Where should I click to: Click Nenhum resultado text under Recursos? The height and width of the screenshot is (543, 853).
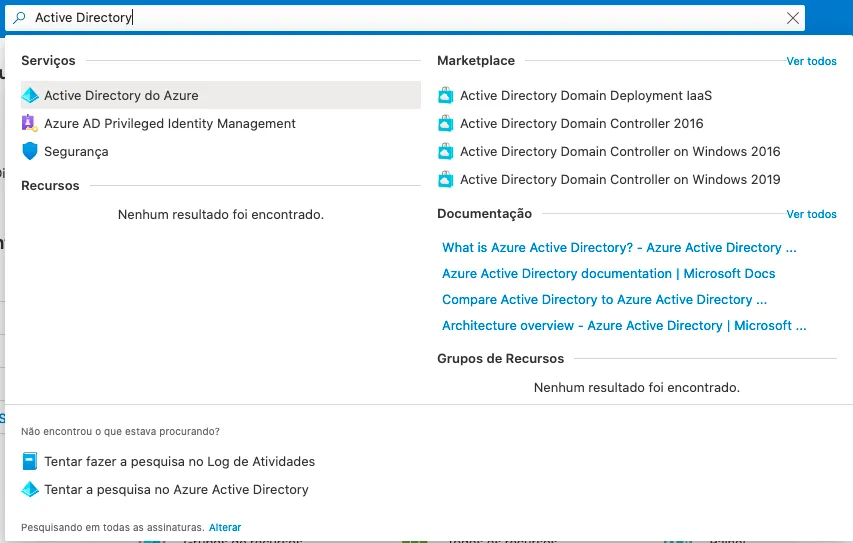[221, 214]
